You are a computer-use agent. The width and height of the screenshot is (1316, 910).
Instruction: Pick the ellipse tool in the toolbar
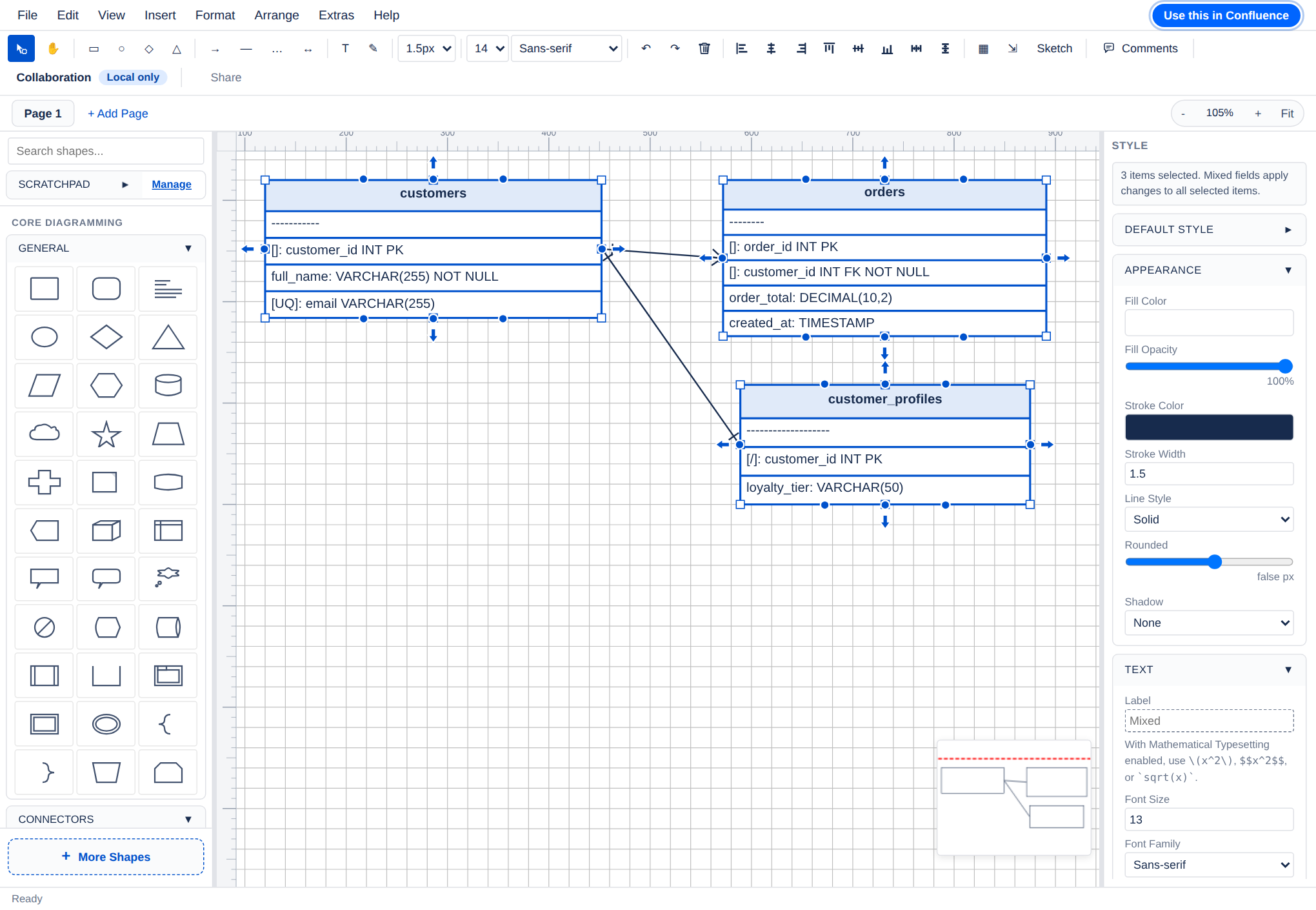click(x=121, y=48)
